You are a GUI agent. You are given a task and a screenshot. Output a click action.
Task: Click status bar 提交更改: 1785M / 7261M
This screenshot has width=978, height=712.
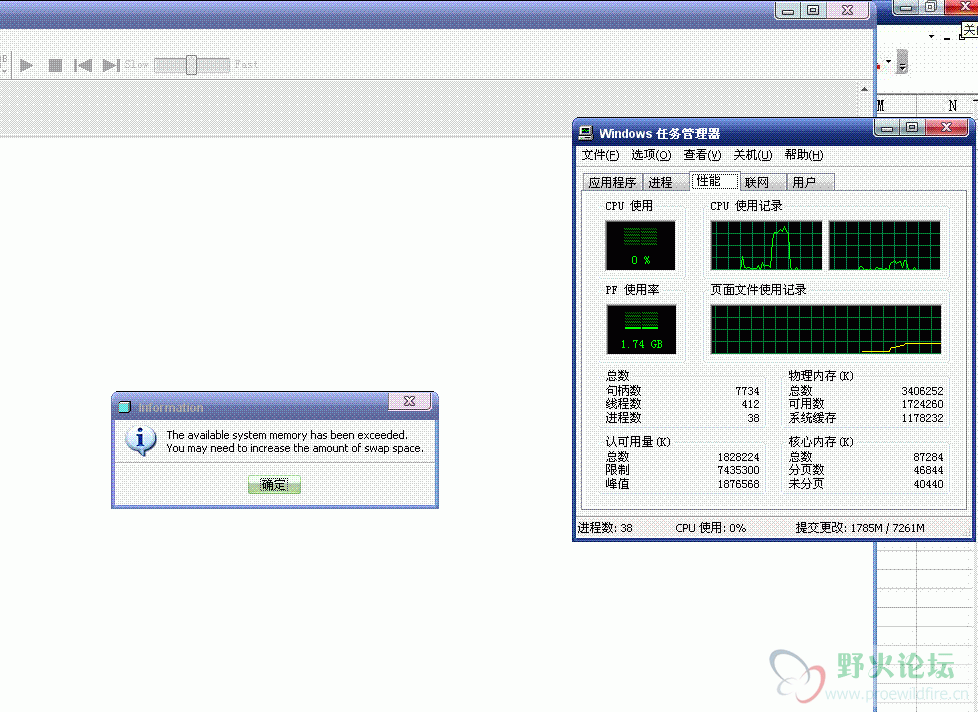[859, 528]
